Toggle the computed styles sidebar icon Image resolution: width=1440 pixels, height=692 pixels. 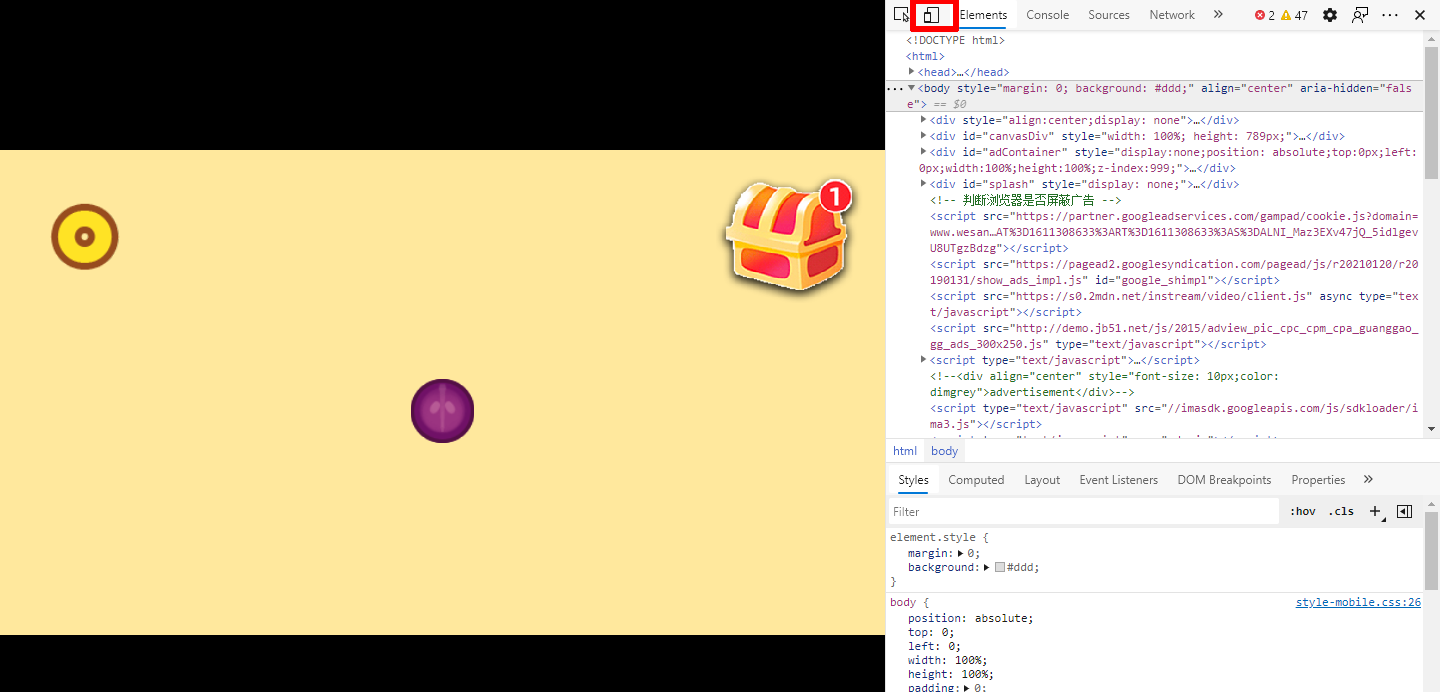tap(1404, 511)
